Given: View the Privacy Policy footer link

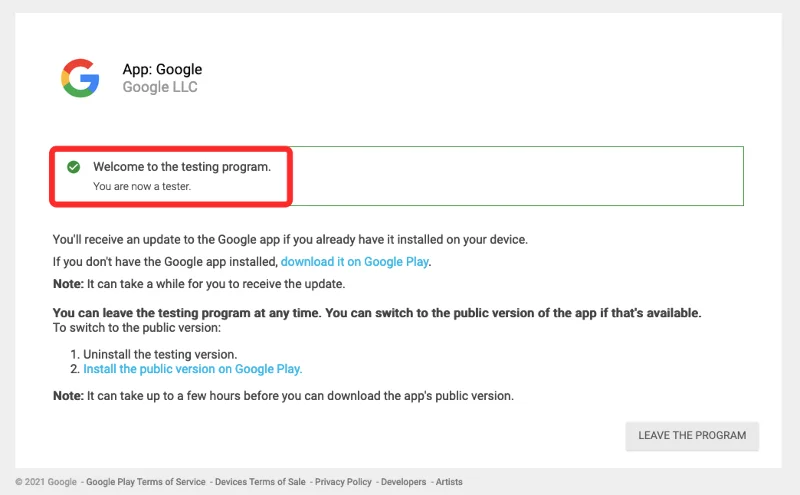Looking at the screenshot, I should coord(343,482).
